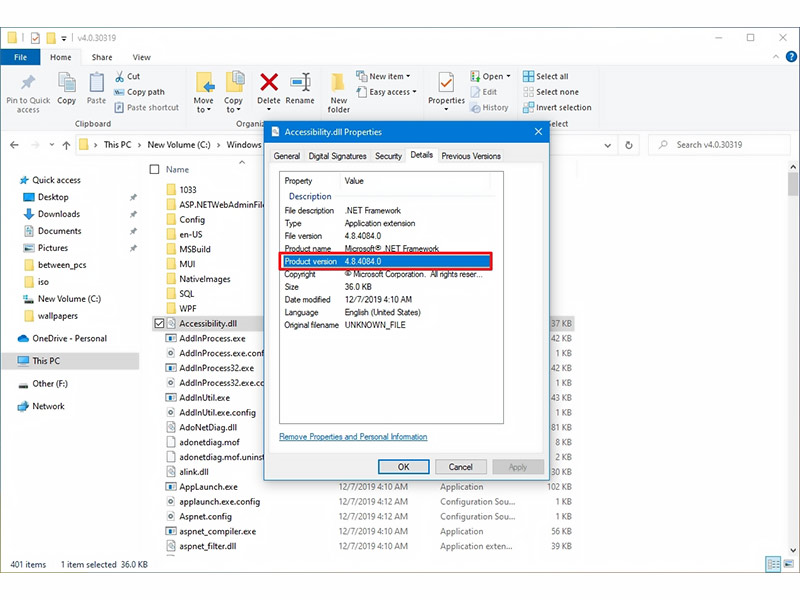800x600 pixels.
Task: Switch to details view layout icon
Action: 773,564
